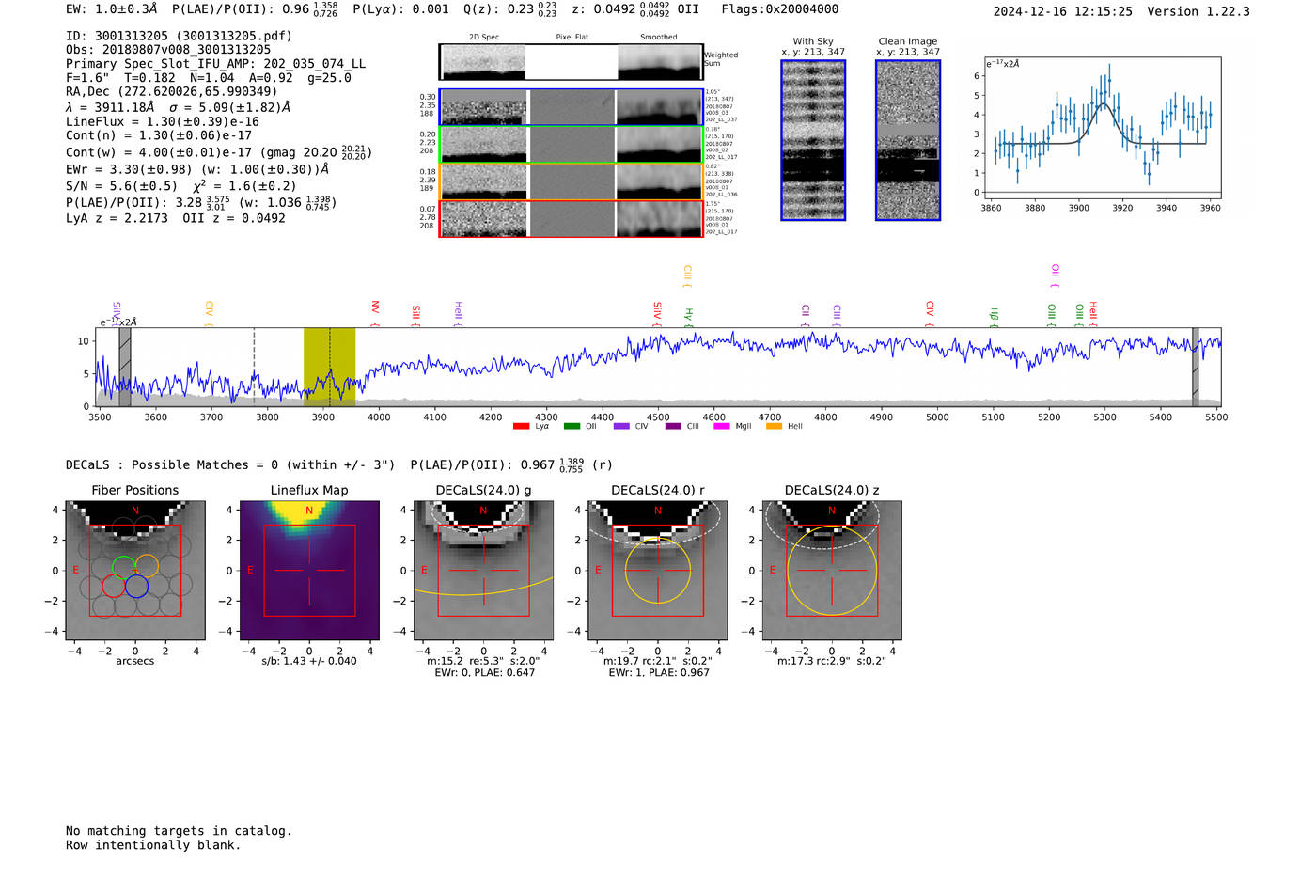Open the With Sky cutout image
The height and width of the screenshot is (896, 1316).
point(813,140)
